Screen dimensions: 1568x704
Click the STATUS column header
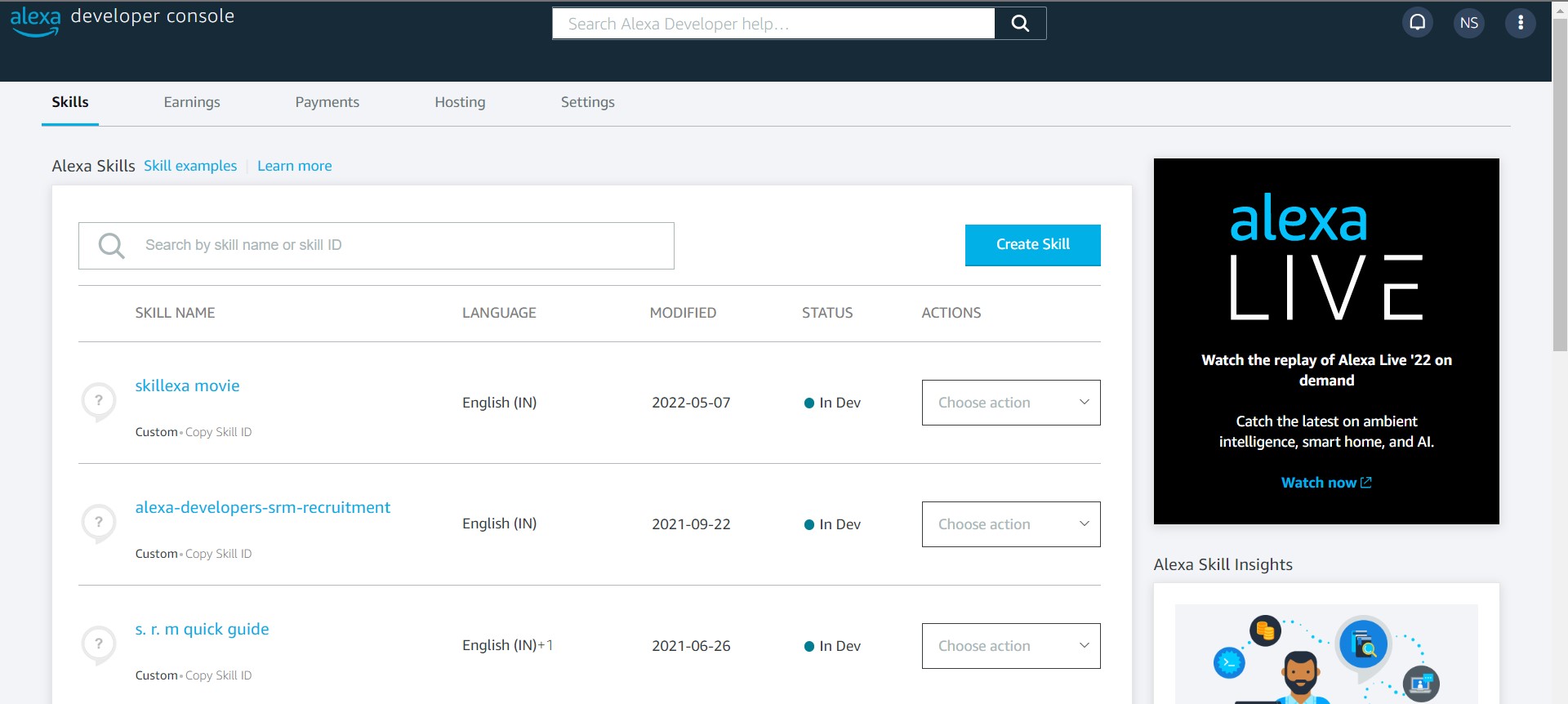point(827,313)
